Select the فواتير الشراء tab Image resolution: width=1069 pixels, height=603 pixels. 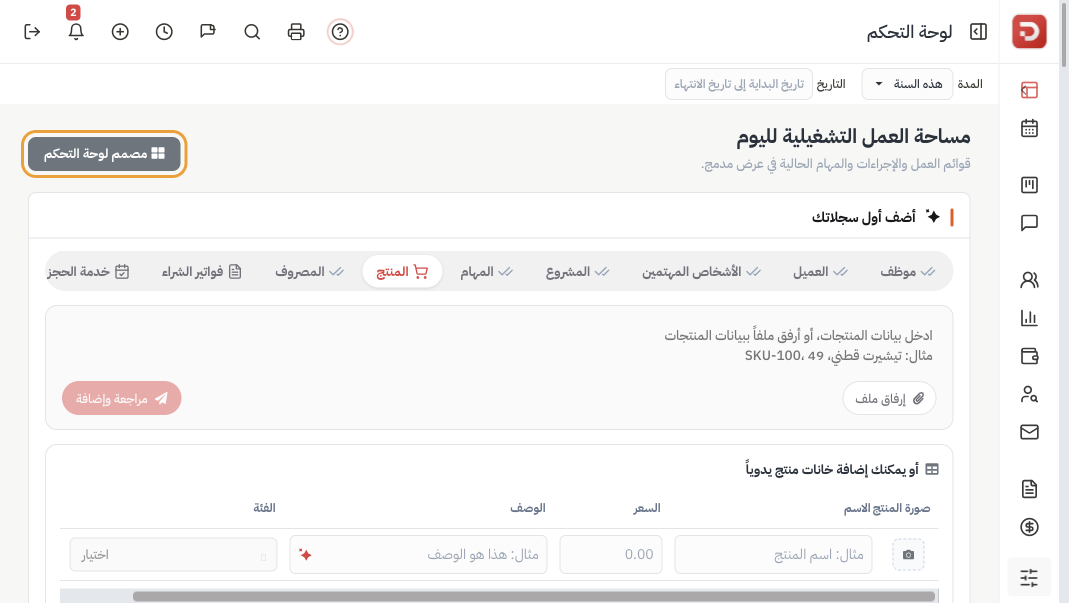point(201,271)
